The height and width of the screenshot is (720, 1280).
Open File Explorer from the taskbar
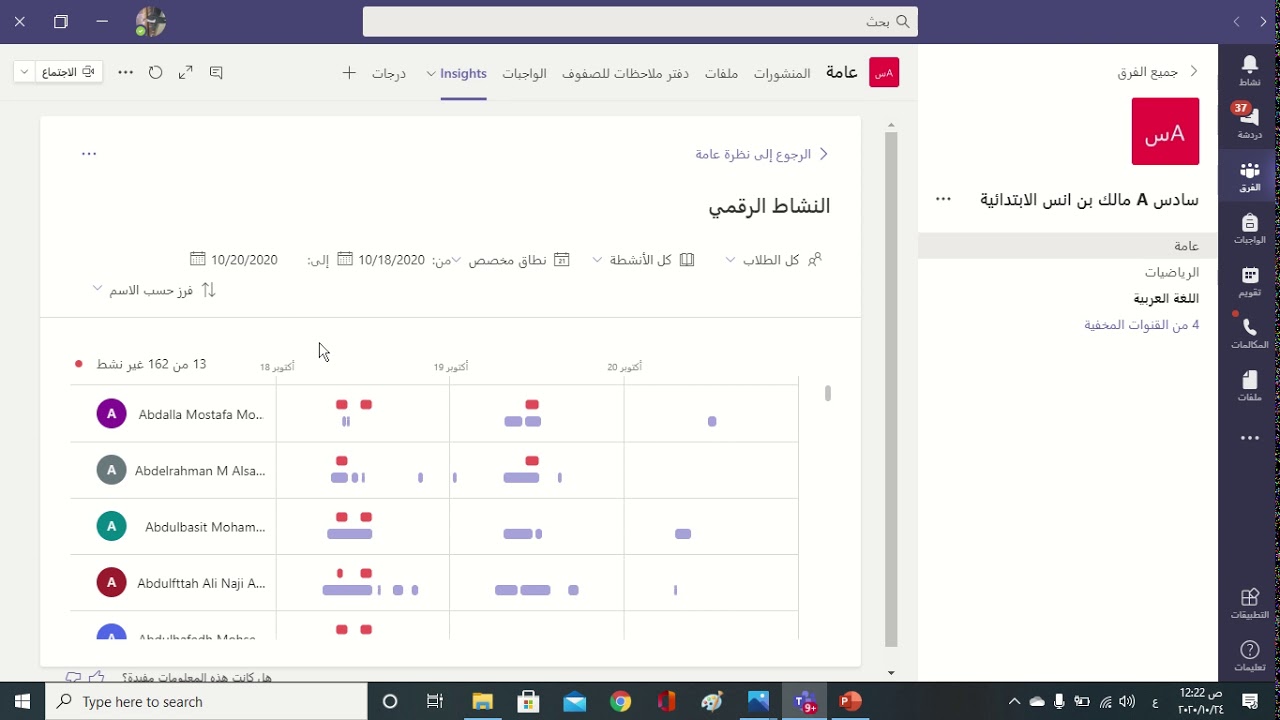[482, 701]
